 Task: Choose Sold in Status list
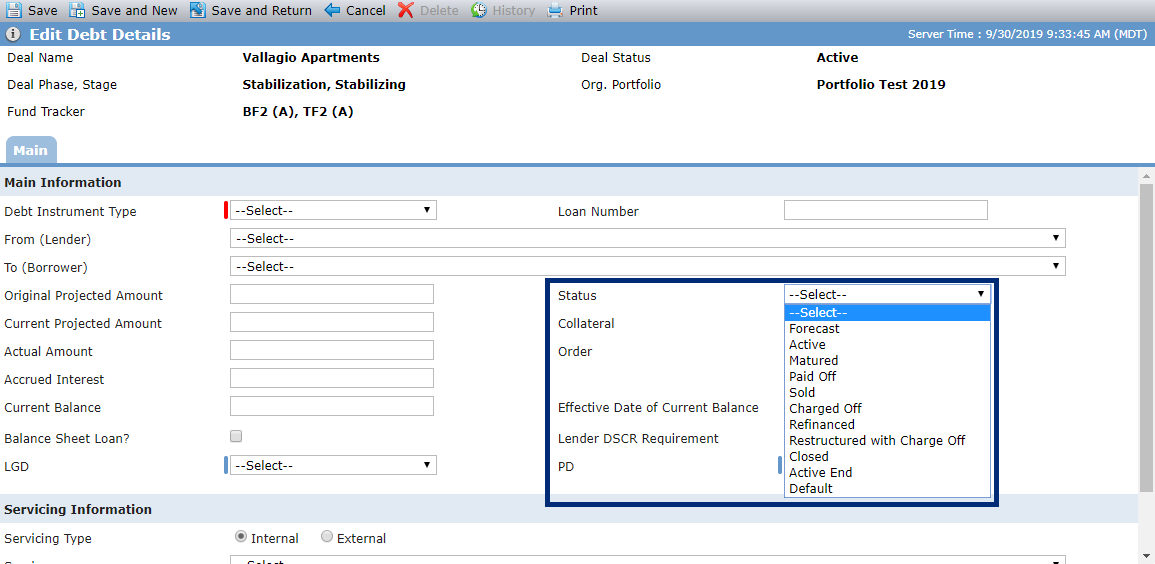pyautogui.click(x=888, y=392)
